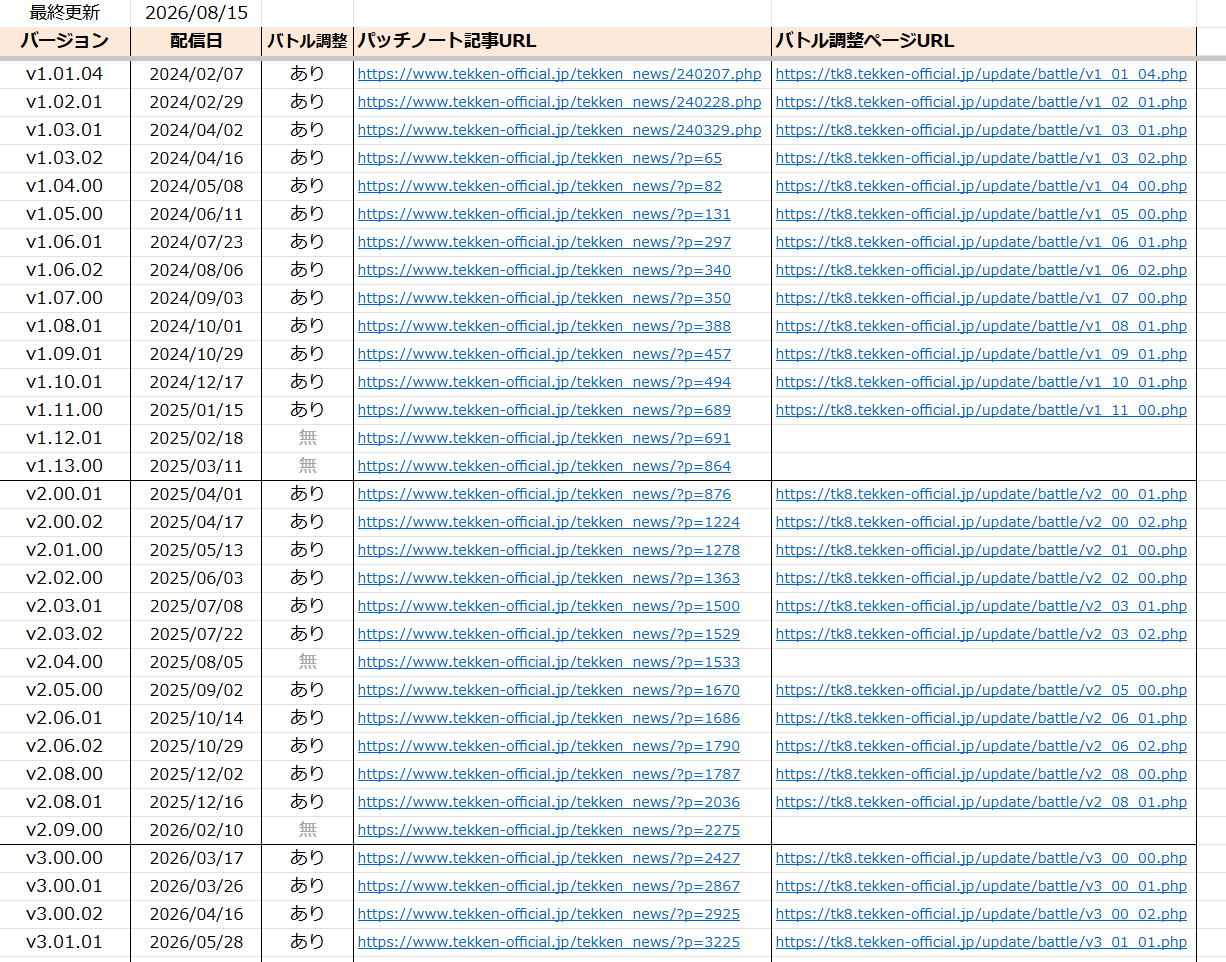Select the バトル調整 column header
The image size is (1226, 962).
[307, 41]
